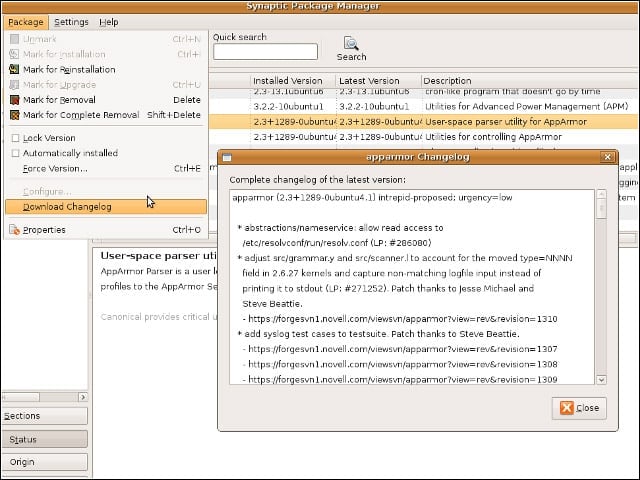Select Download Changelog menu item

pyautogui.click(x=105, y=207)
